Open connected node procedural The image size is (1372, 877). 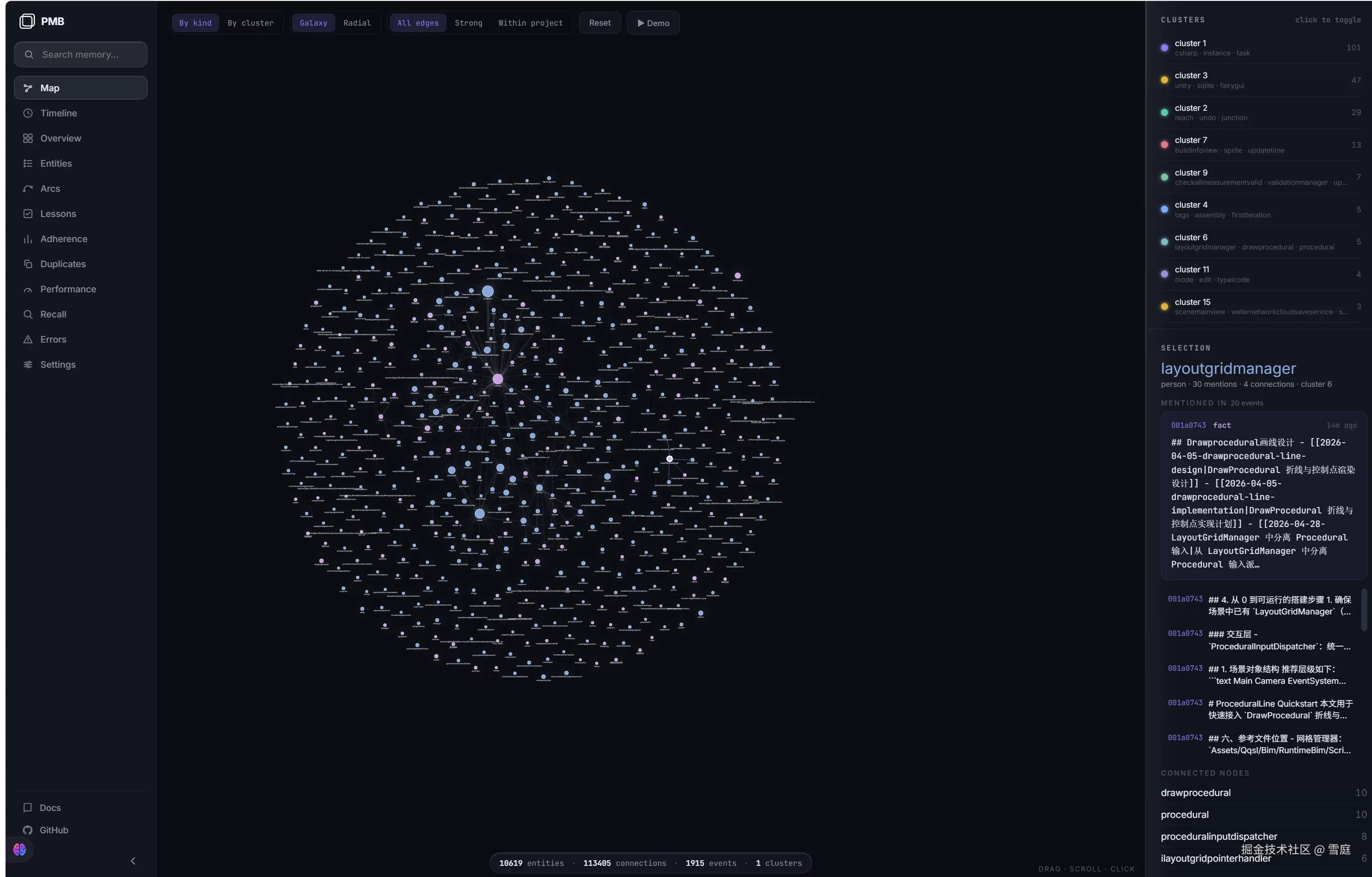[1263, 814]
